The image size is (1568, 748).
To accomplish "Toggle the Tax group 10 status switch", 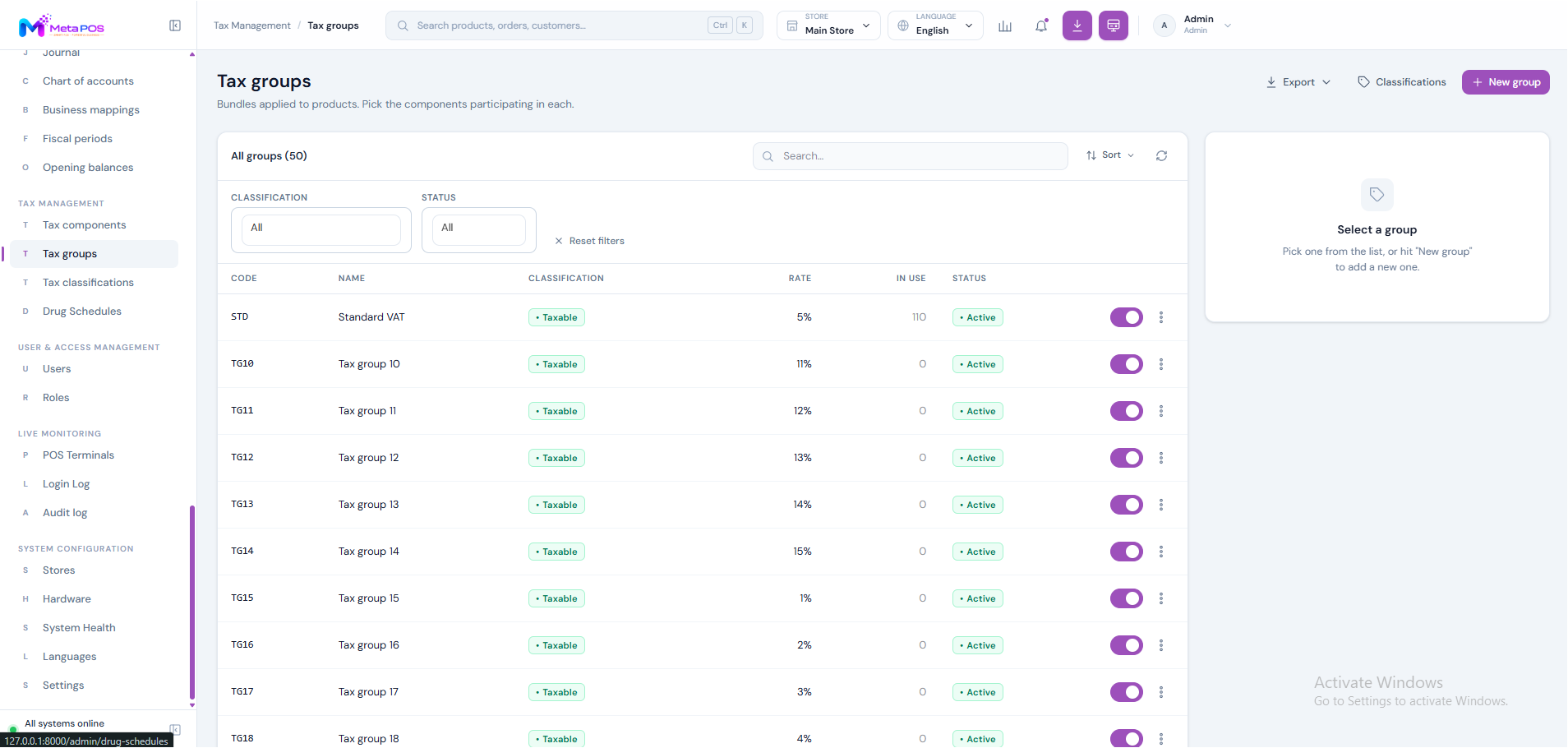I will [1127, 364].
